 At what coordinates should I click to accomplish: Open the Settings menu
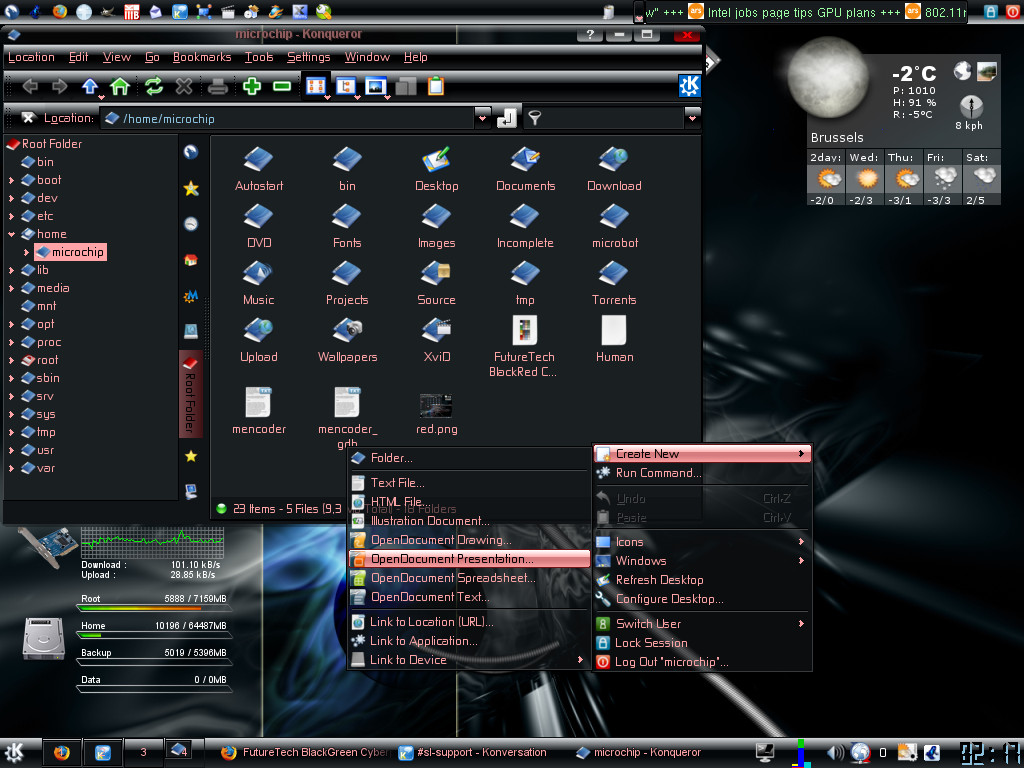[x=308, y=57]
